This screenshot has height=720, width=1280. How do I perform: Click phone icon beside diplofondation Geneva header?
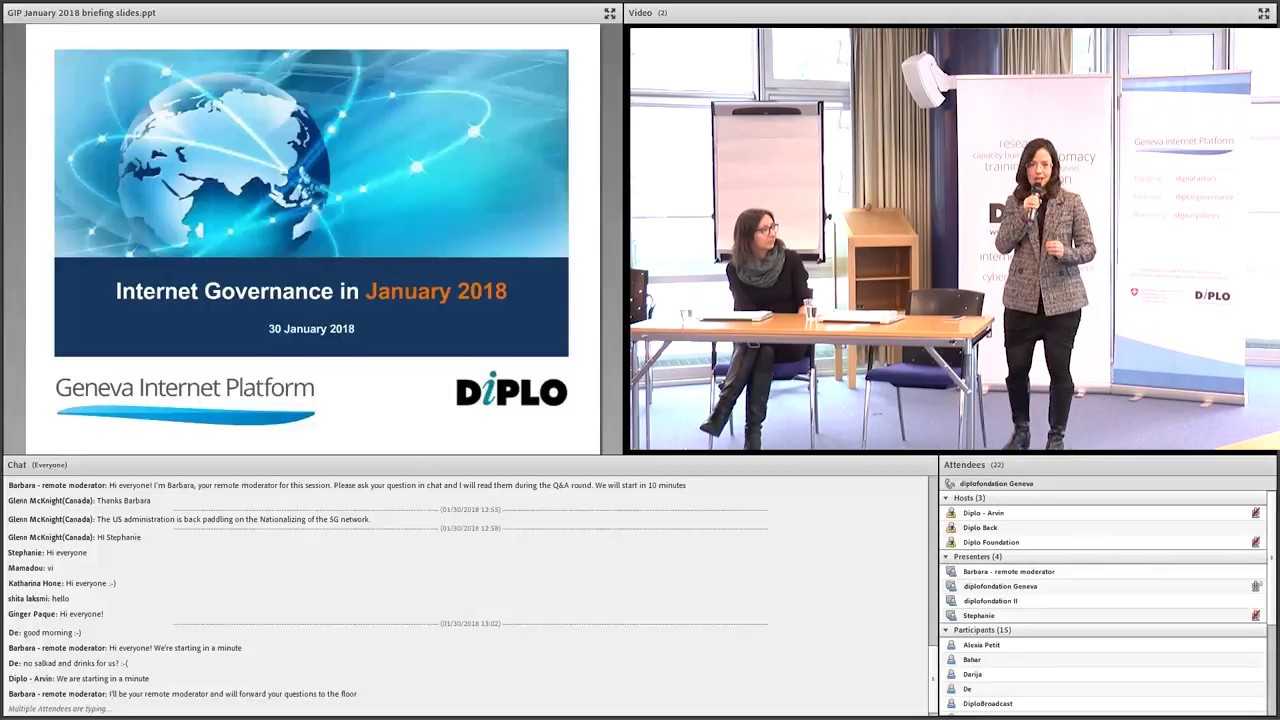click(950, 484)
